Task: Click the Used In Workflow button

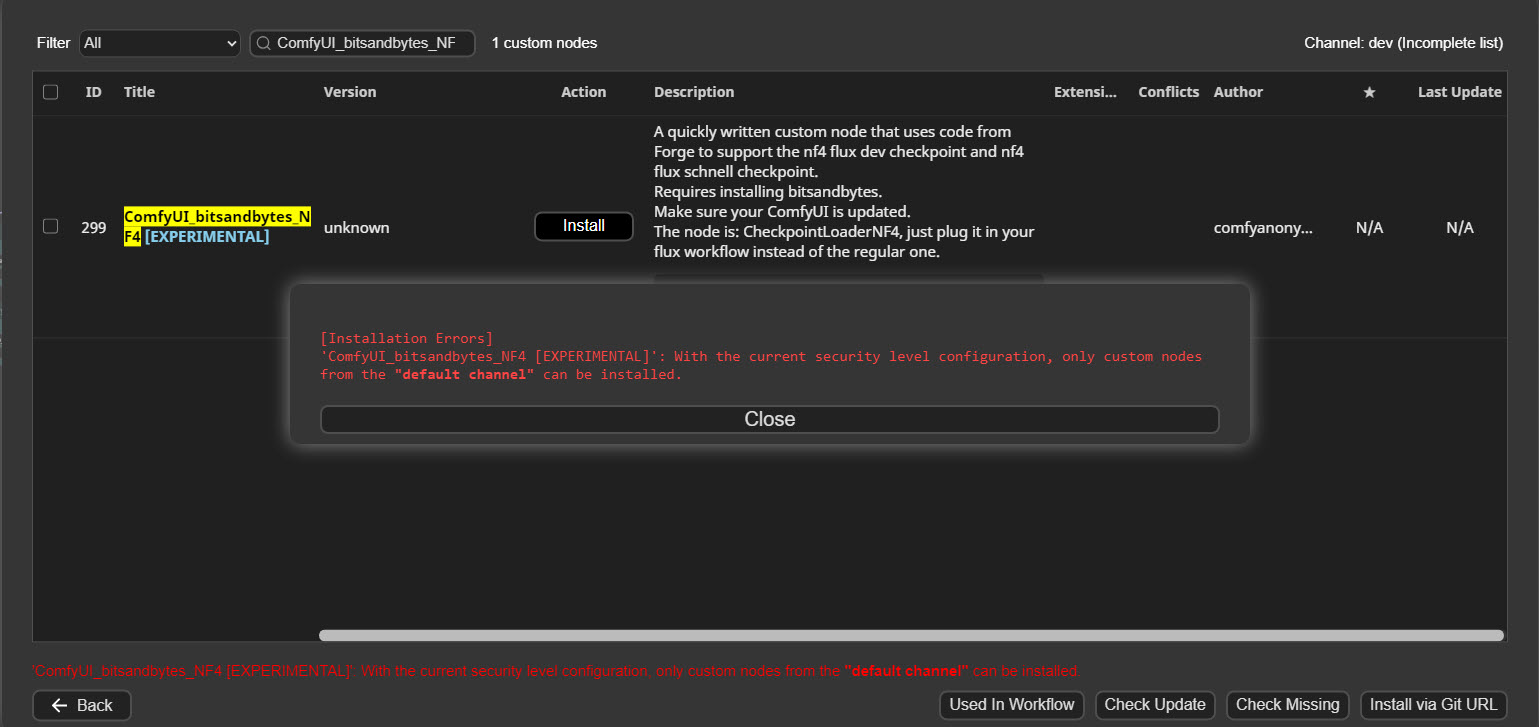Action: (x=1011, y=705)
